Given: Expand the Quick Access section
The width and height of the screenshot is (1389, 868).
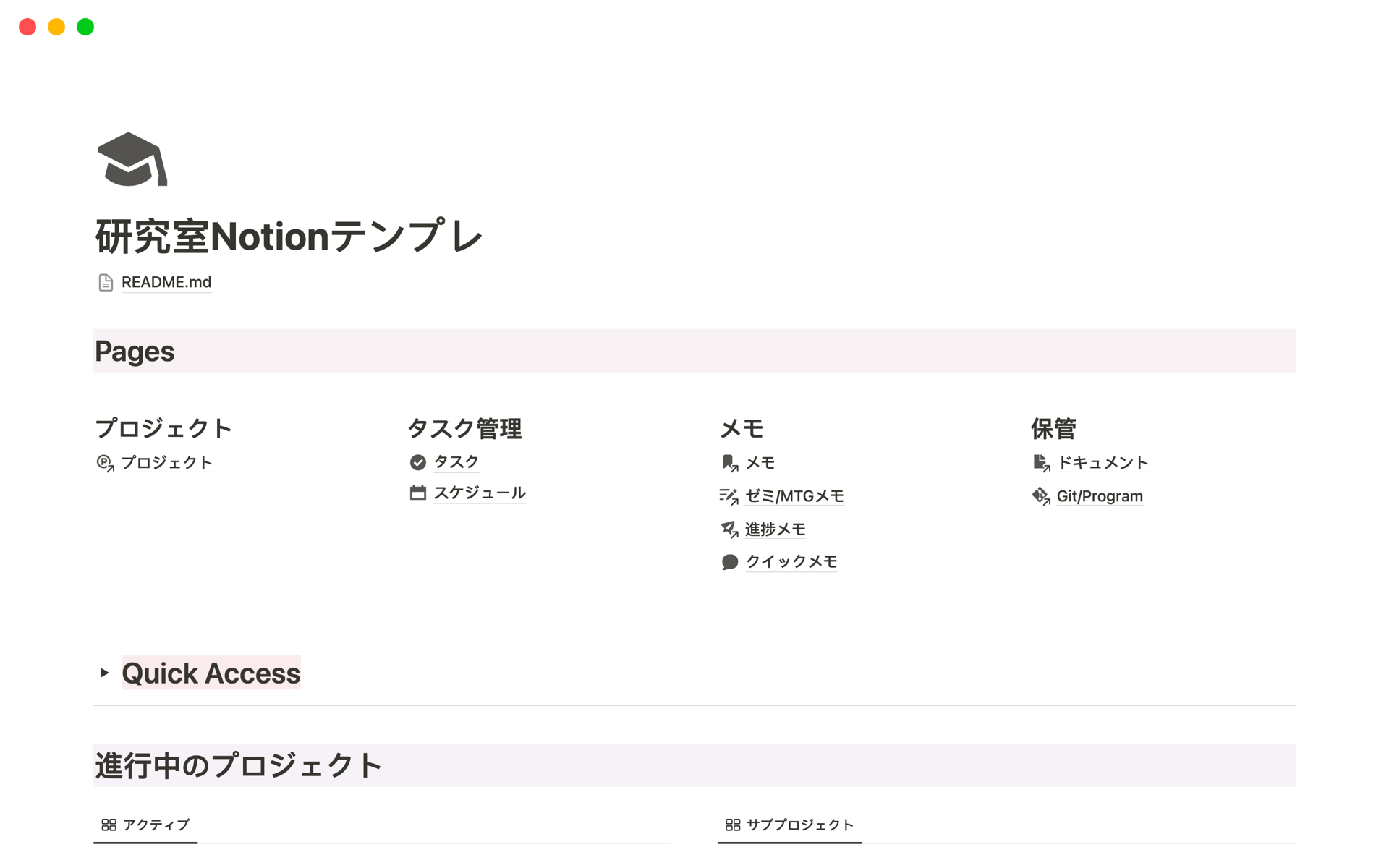Looking at the screenshot, I should click(x=104, y=673).
